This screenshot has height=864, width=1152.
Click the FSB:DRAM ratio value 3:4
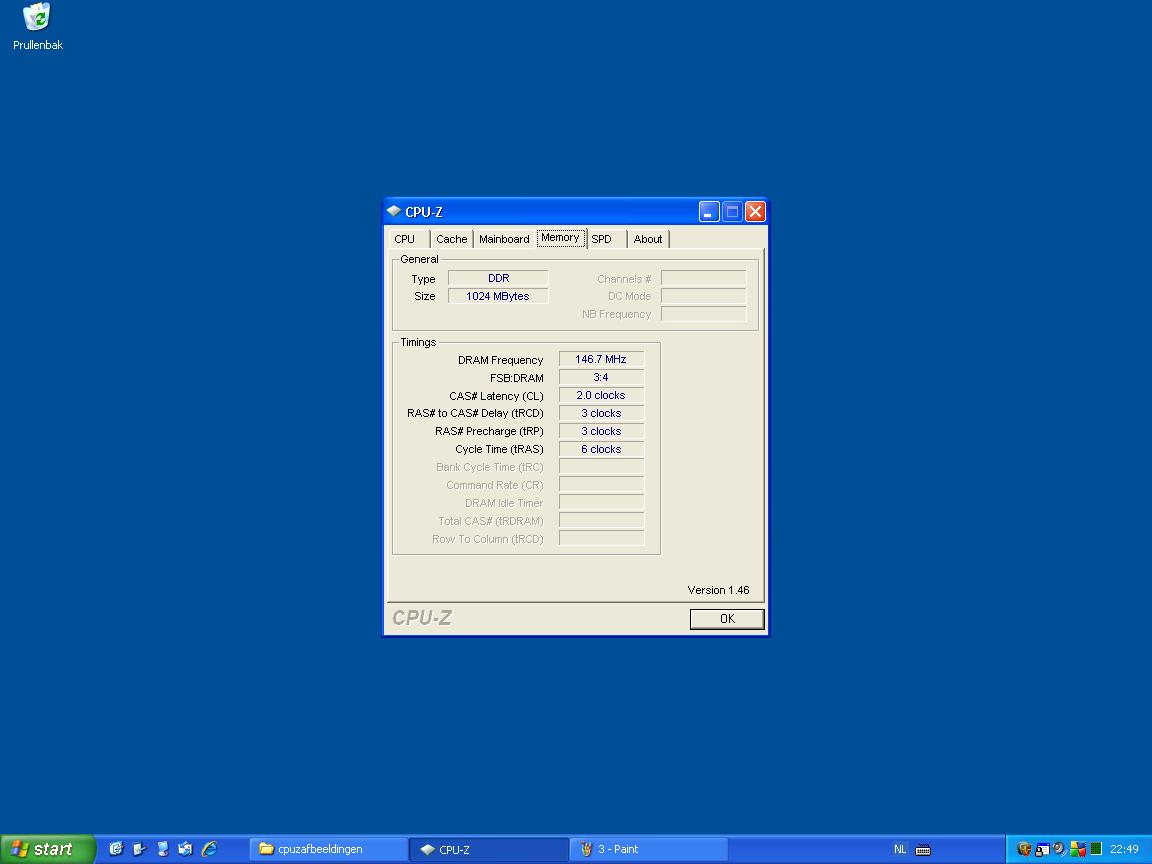601,377
